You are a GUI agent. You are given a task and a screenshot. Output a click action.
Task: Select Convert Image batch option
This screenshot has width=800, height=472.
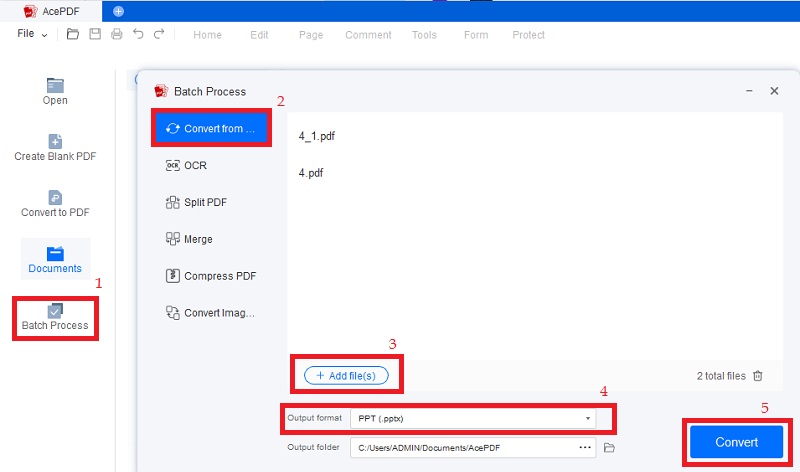click(211, 312)
